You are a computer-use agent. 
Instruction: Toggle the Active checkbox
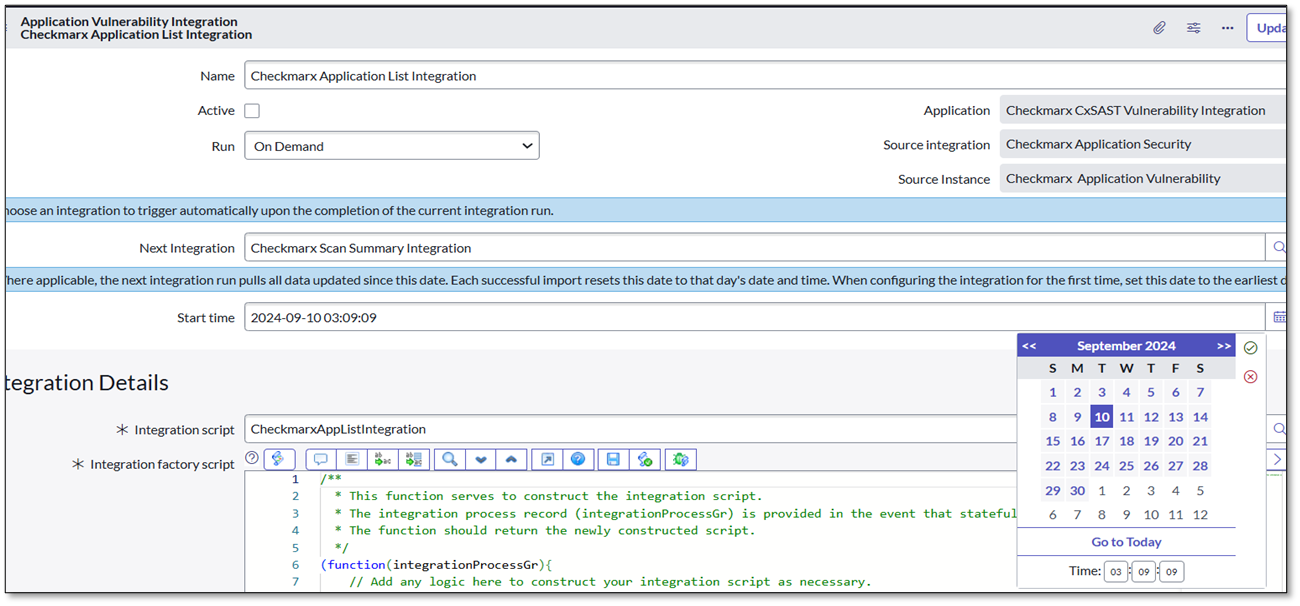pyautogui.click(x=252, y=111)
